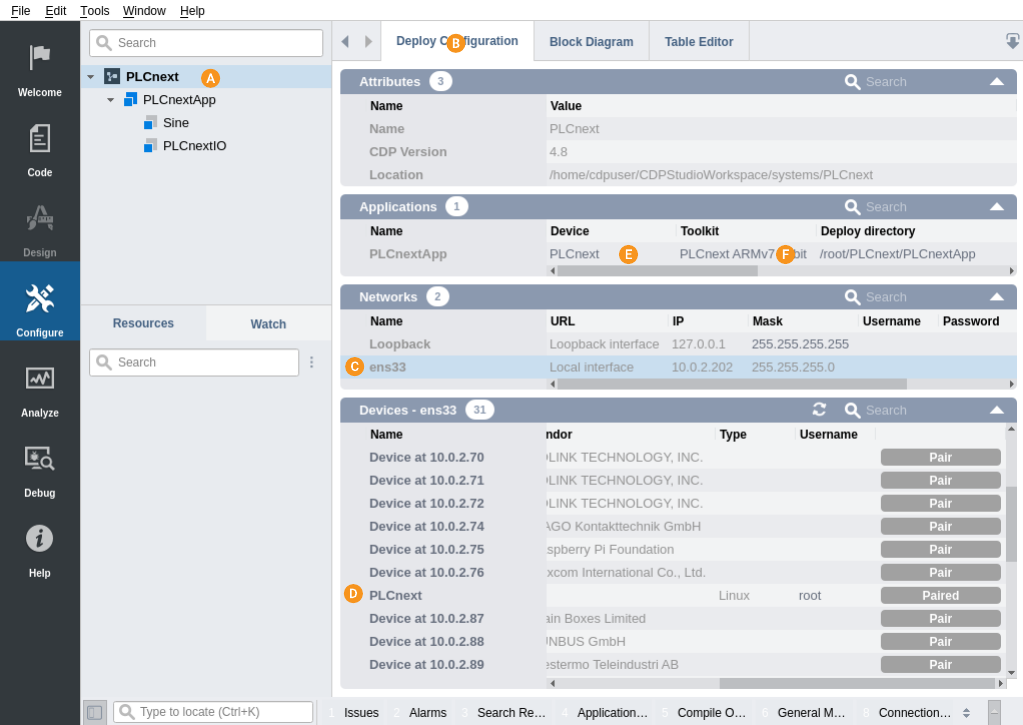Click the Paired button for PLCnext

click(940, 595)
